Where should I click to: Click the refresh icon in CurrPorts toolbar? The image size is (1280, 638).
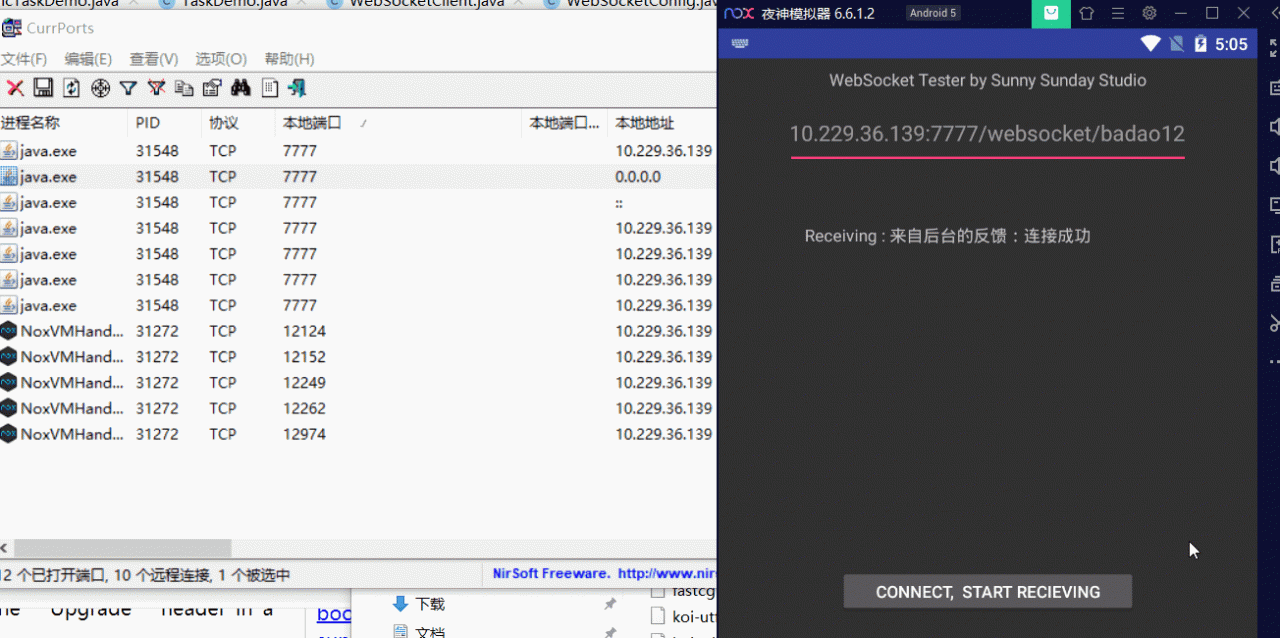click(71, 88)
